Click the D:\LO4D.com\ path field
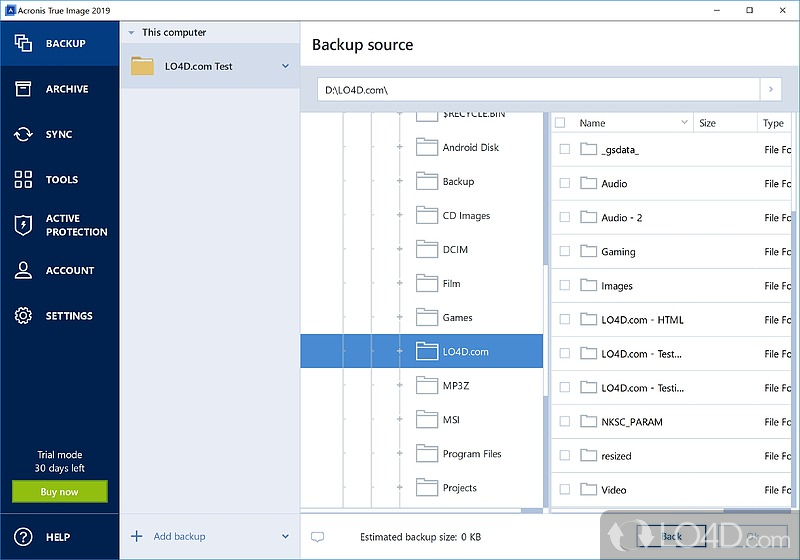 538,90
